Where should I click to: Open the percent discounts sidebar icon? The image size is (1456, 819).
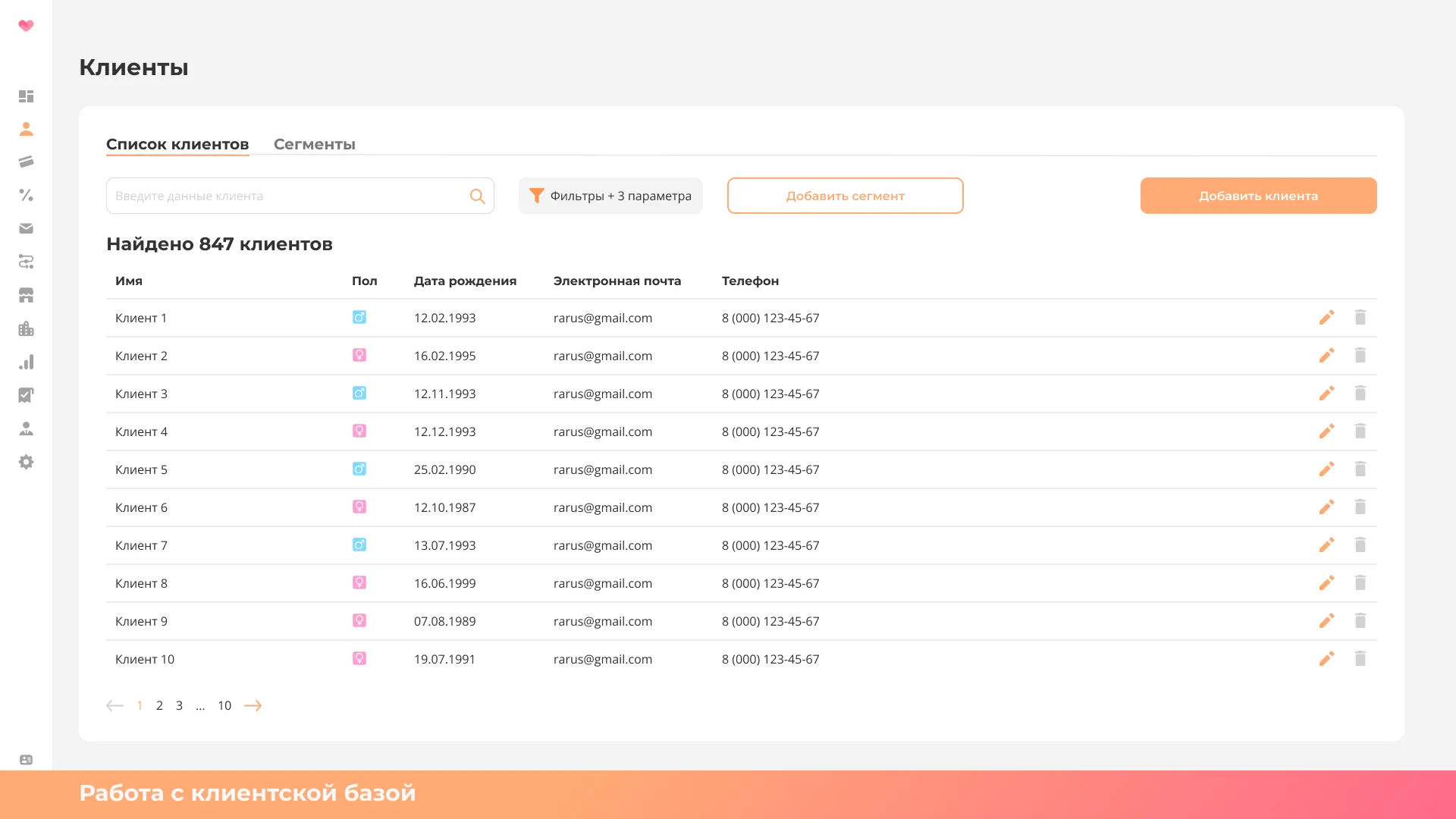tap(26, 195)
